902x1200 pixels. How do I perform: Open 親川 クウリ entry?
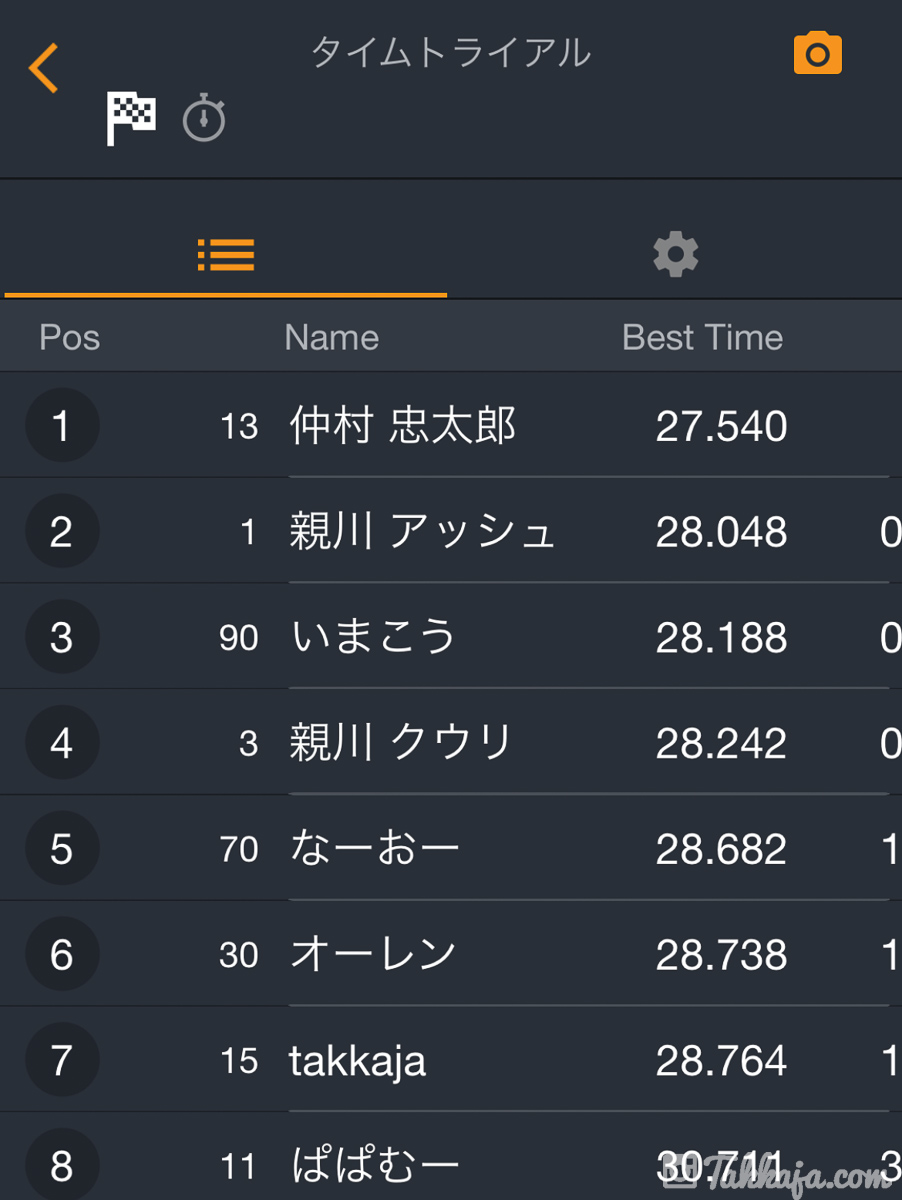coord(400,744)
